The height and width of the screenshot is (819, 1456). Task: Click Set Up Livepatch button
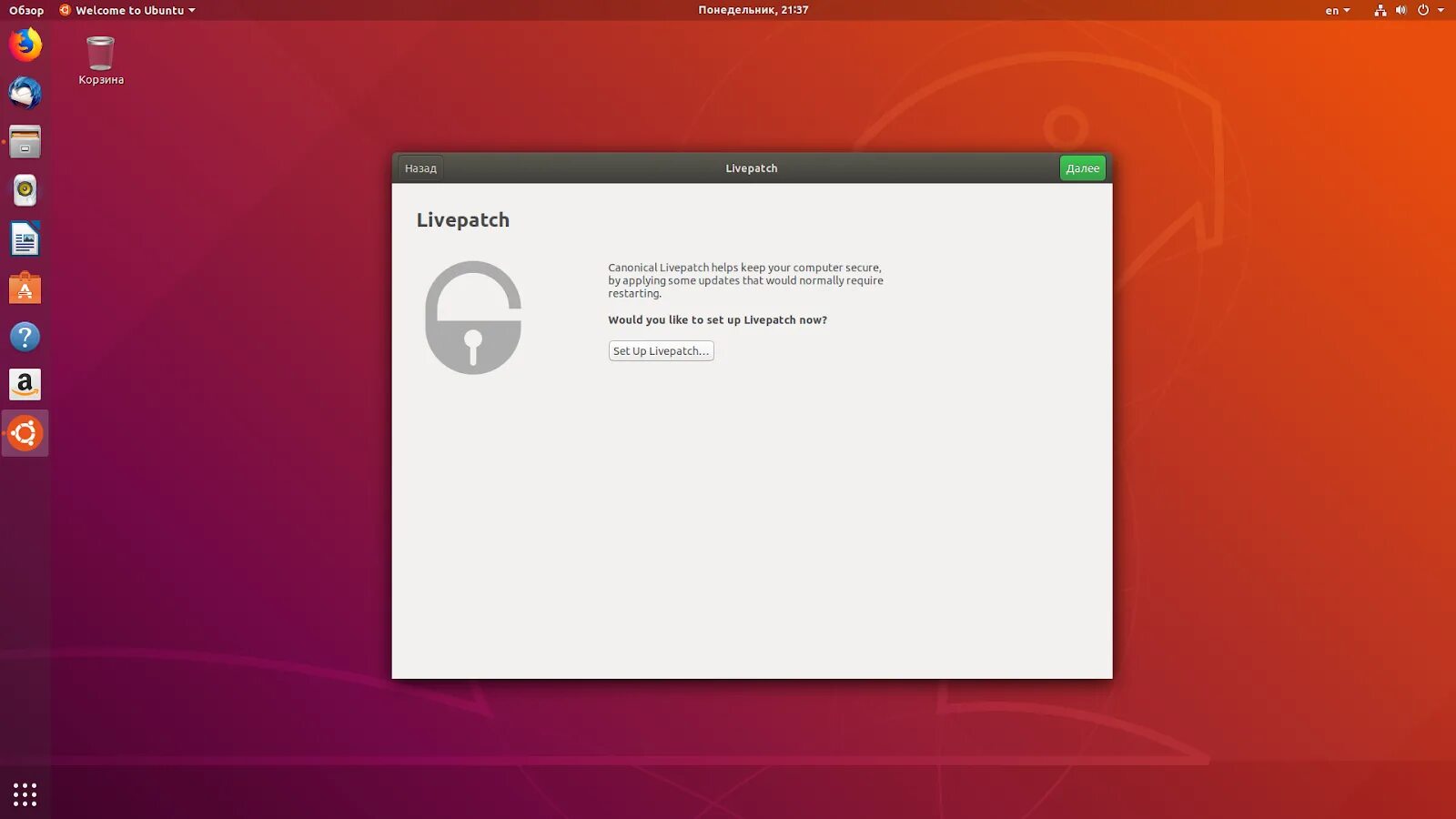point(661,351)
